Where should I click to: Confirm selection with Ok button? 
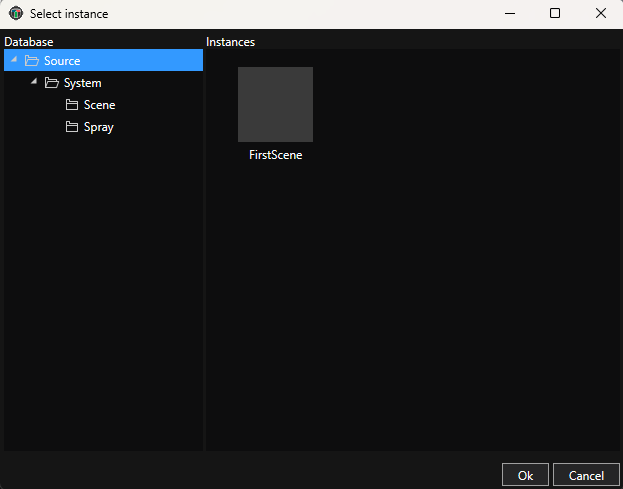[x=525, y=475]
